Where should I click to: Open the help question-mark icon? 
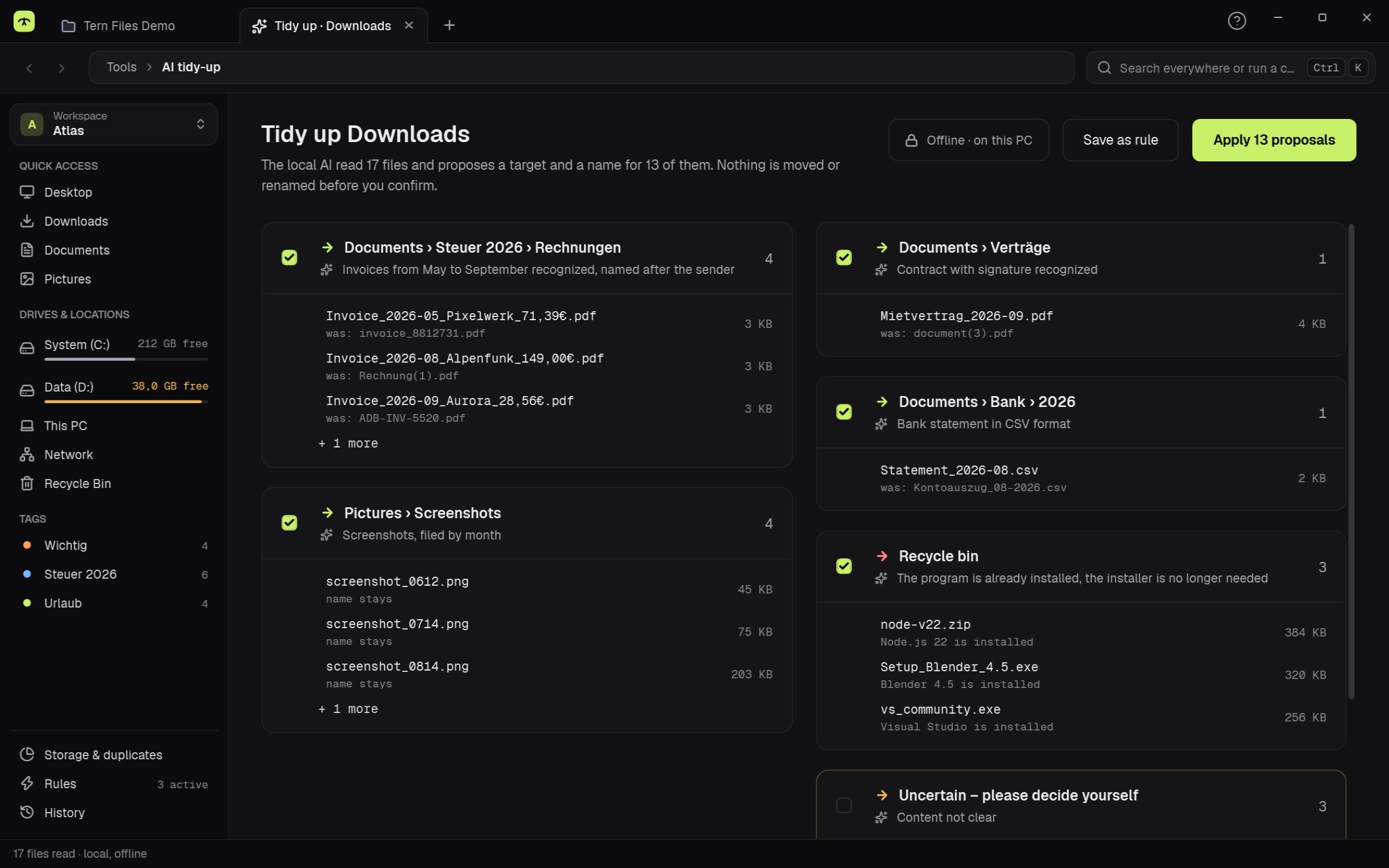1237,21
